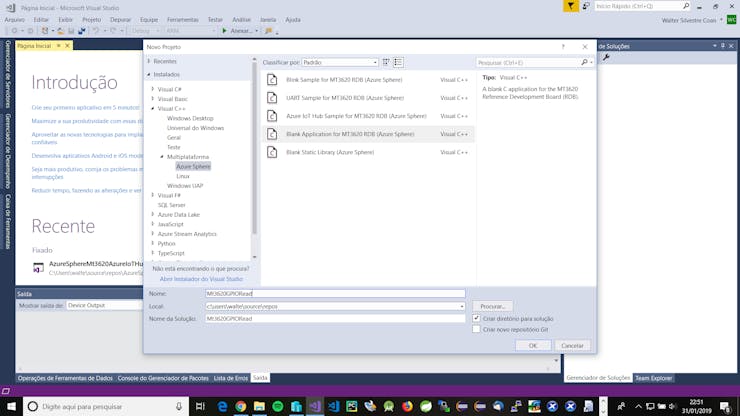740x416 pixels.
Task: Open the Classificar por Padrão dropdown
Action: 340,62
